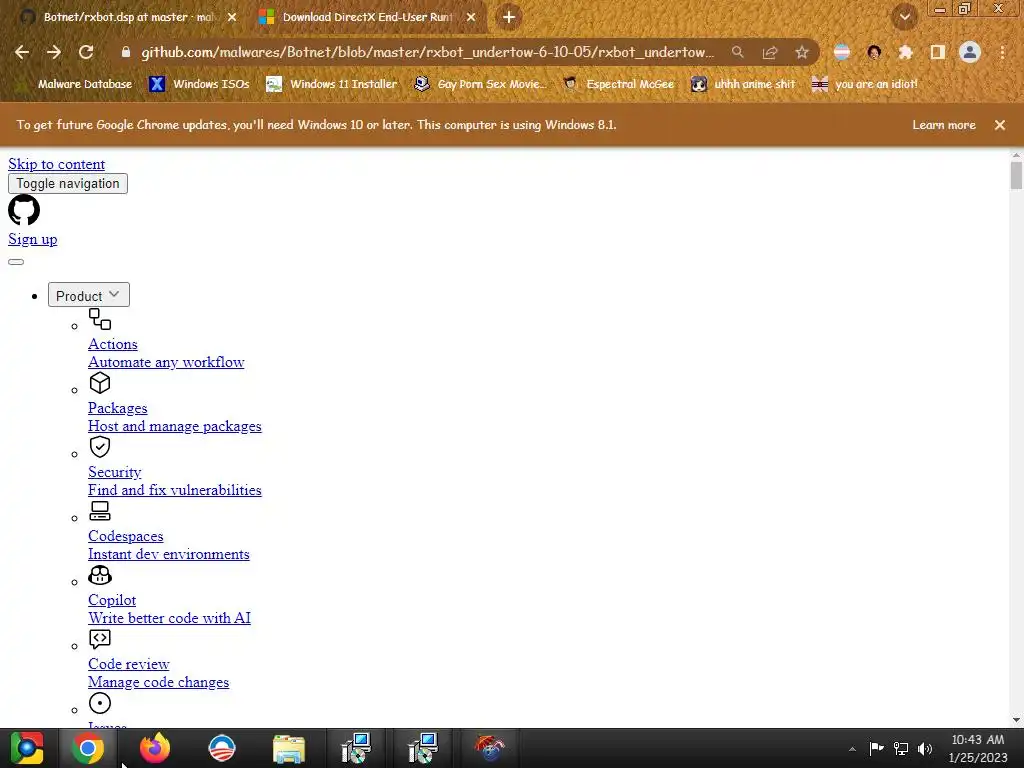
Task: Click the Sign up link
Action: click(33, 239)
